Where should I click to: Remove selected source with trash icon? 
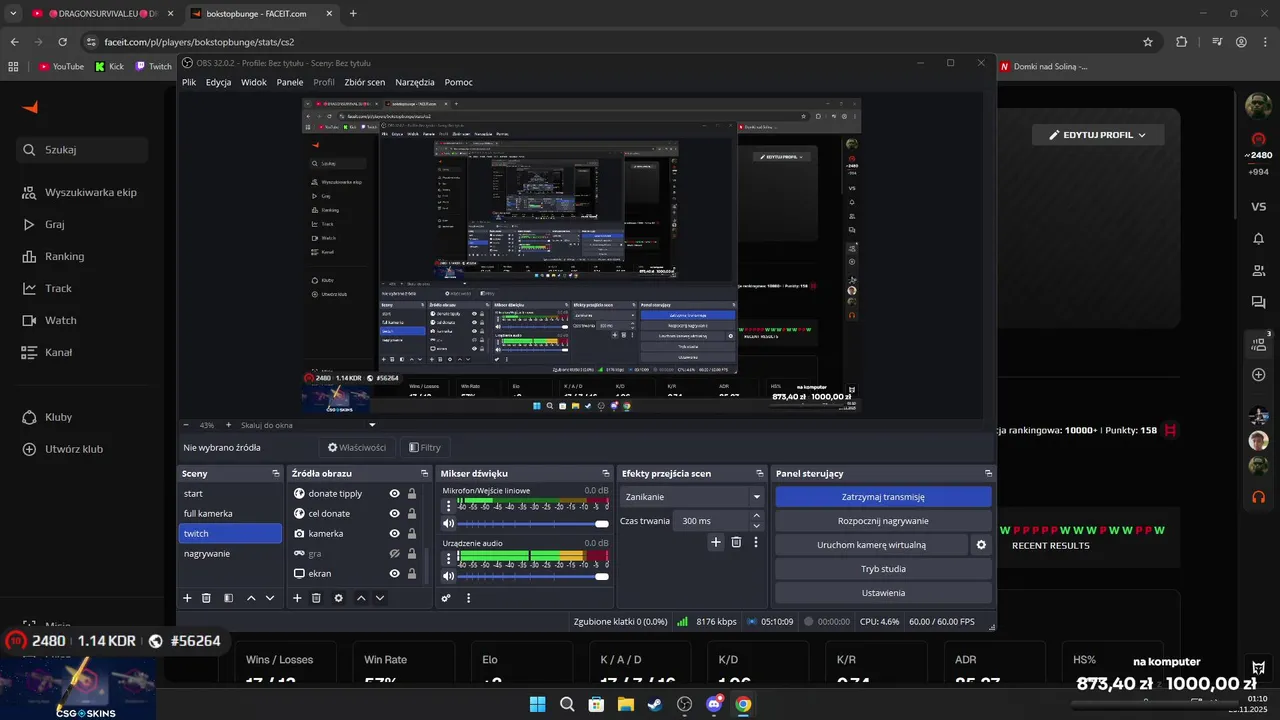click(316, 598)
